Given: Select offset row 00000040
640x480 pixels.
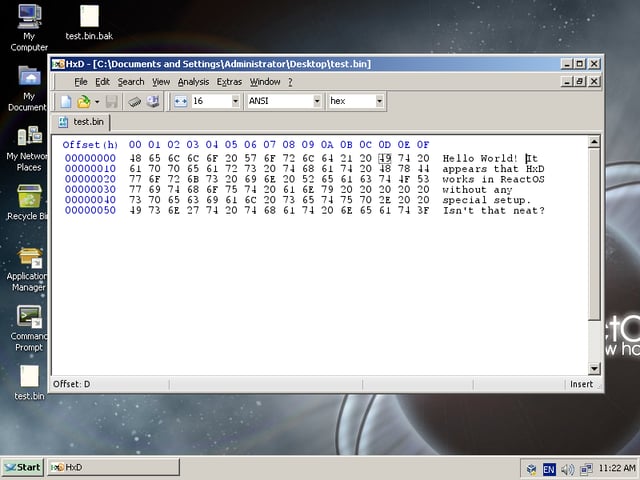Looking at the screenshot, I should pos(90,200).
